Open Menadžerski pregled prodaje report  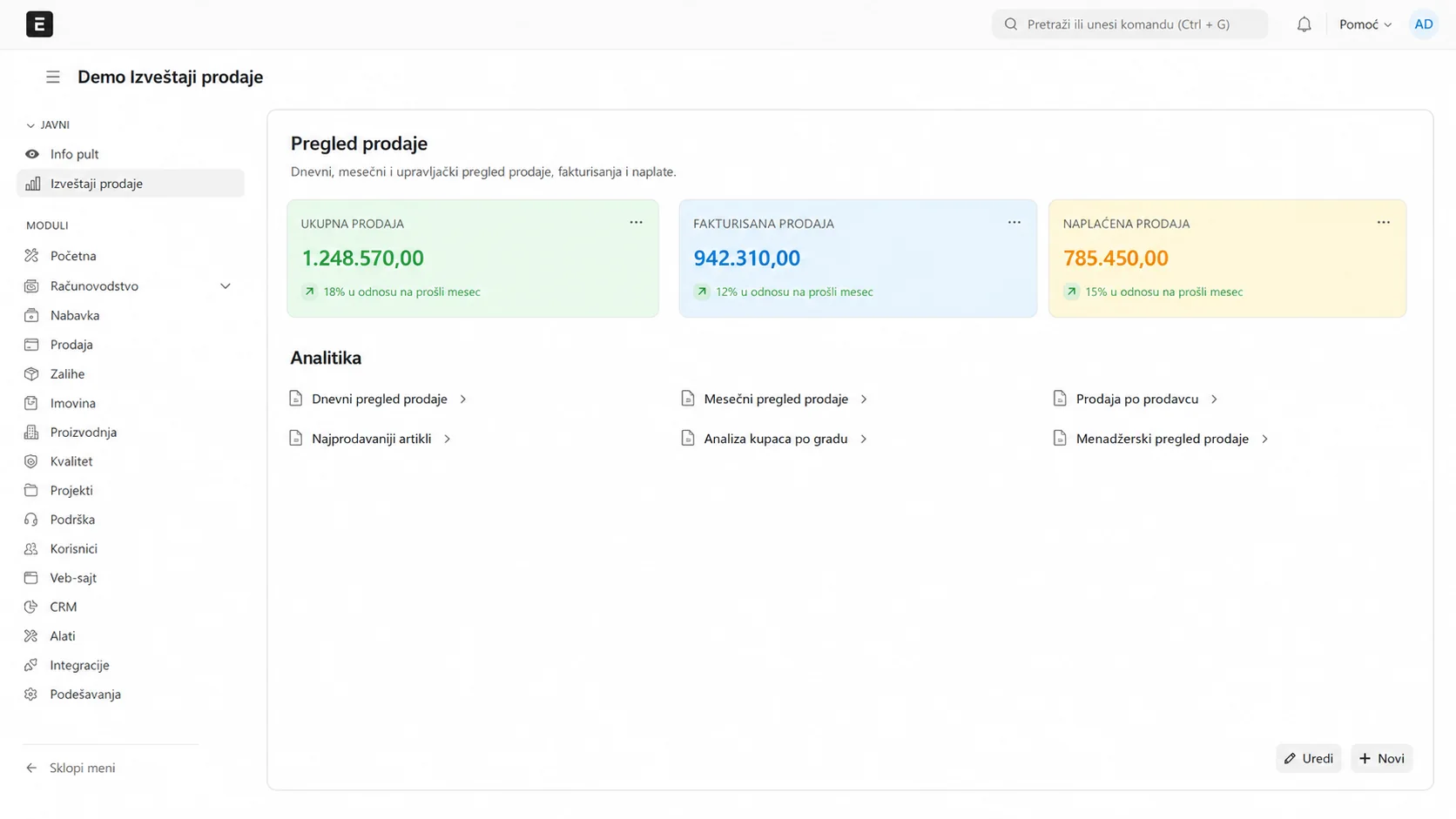[1163, 439]
